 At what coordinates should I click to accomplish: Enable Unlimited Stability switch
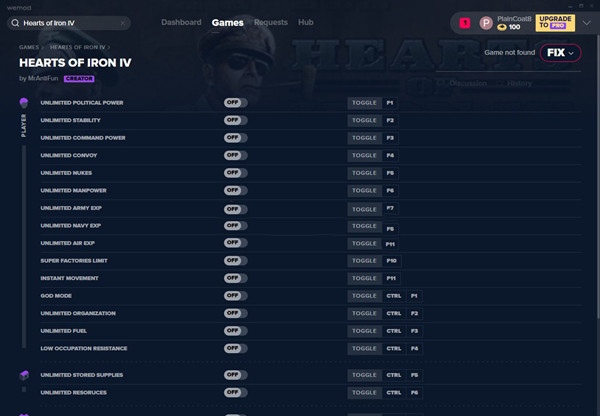pos(235,120)
